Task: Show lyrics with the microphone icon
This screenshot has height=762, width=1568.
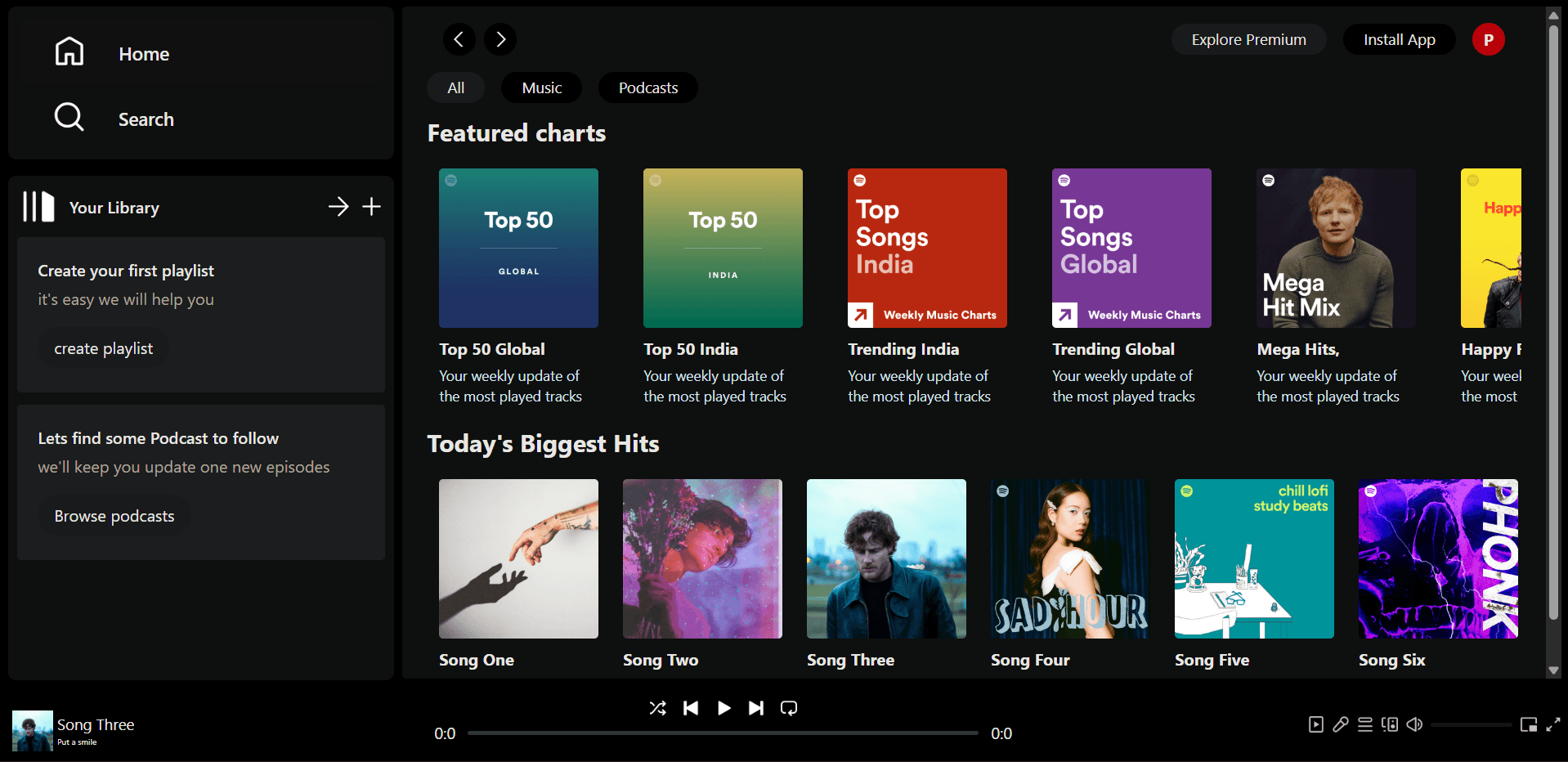Action: 1341,724
